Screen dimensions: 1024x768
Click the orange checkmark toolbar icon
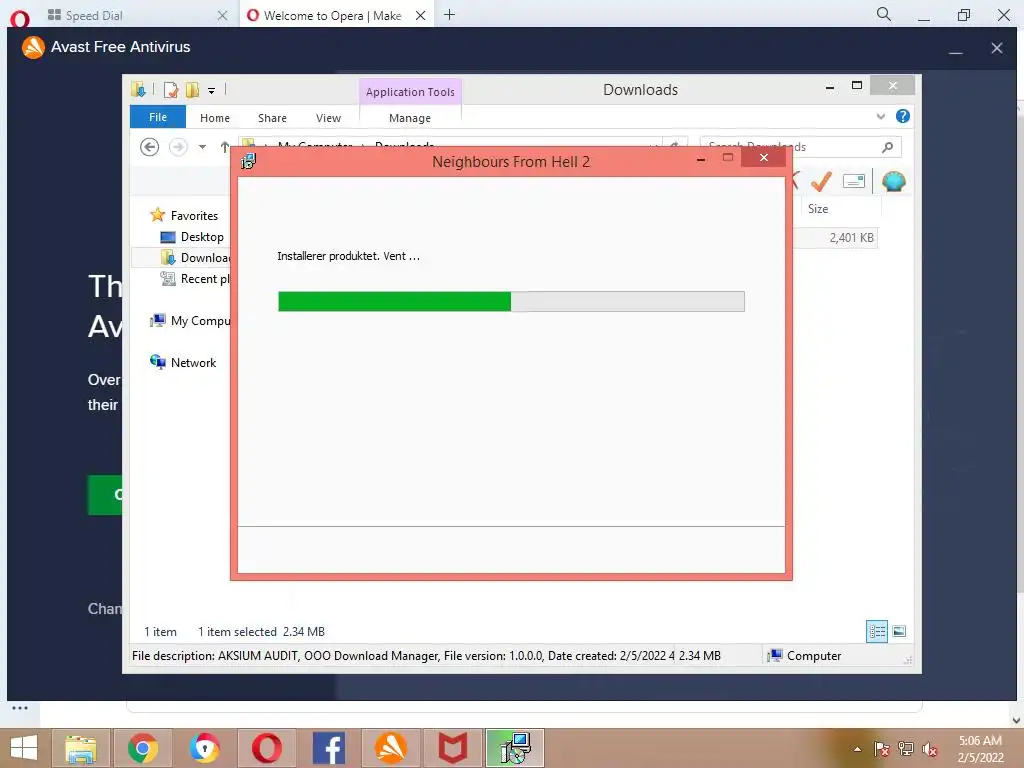pyautogui.click(x=822, y=181)
